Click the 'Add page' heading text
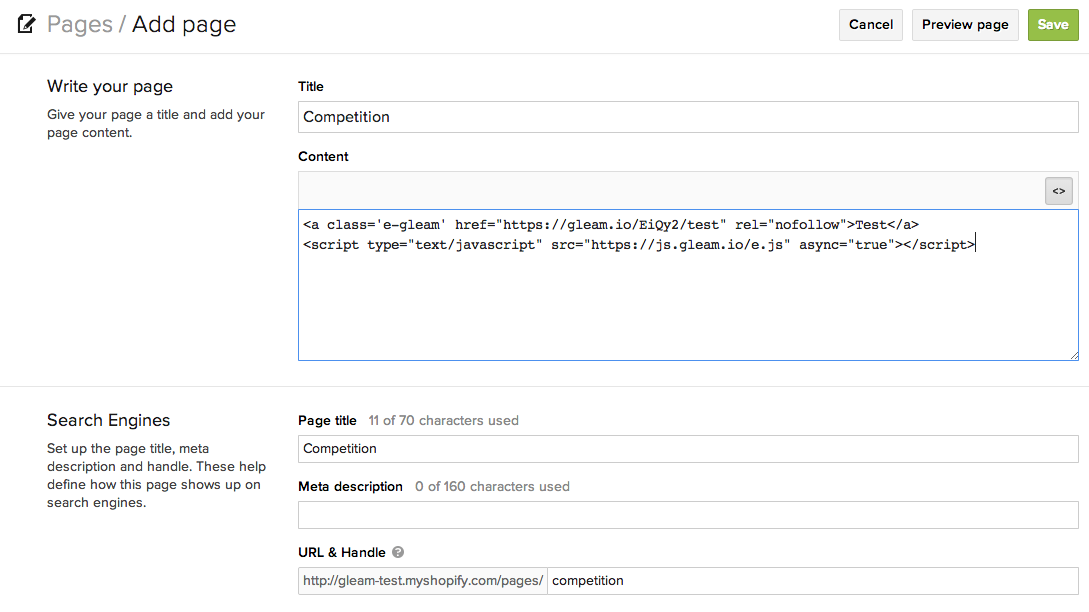 [x=184, y=24]
